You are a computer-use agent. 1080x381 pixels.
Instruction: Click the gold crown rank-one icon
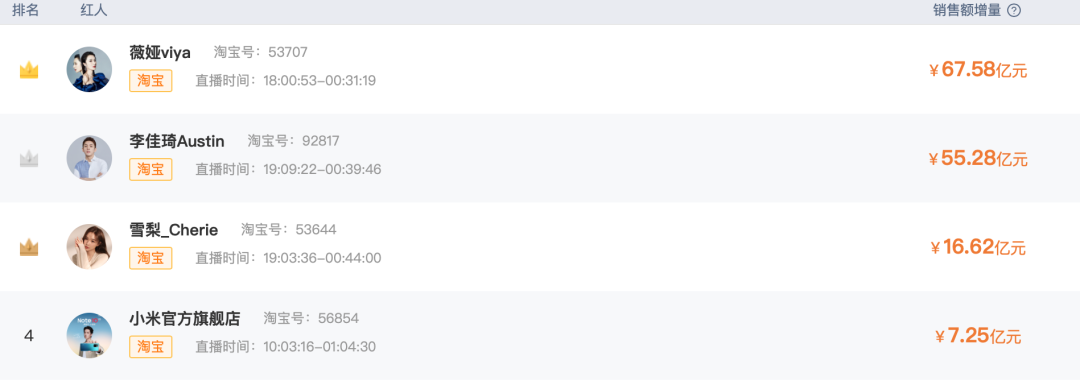[29, 70]
